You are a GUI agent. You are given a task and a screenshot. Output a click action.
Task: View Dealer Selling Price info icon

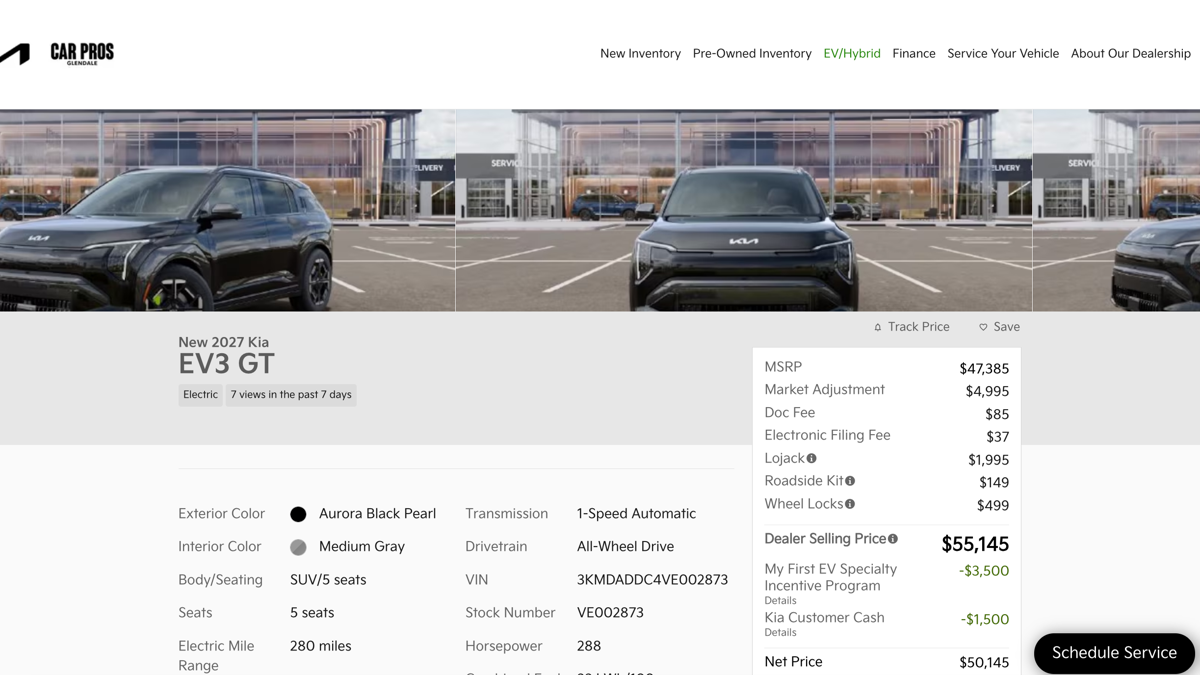(x=893, y=539)
